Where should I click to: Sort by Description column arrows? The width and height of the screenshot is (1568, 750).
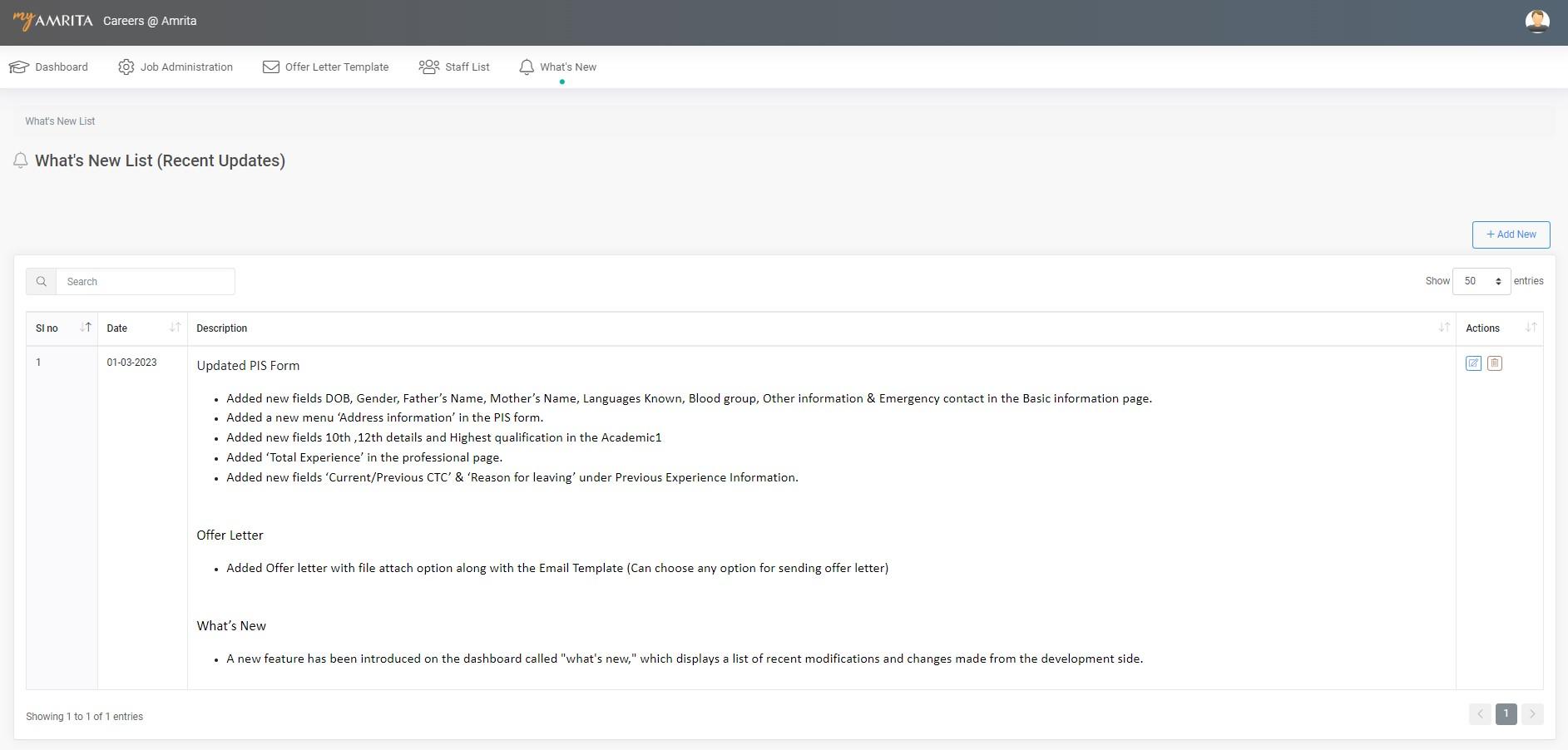pos(1444,328)
